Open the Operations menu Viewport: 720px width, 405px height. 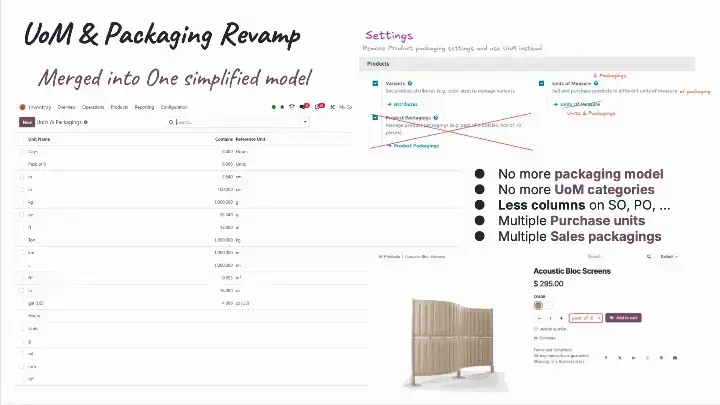point(93,107)
